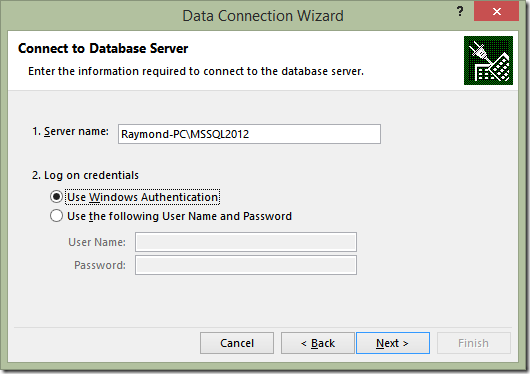Click the "Use Windows Authentication" label text

pos(143,197)
